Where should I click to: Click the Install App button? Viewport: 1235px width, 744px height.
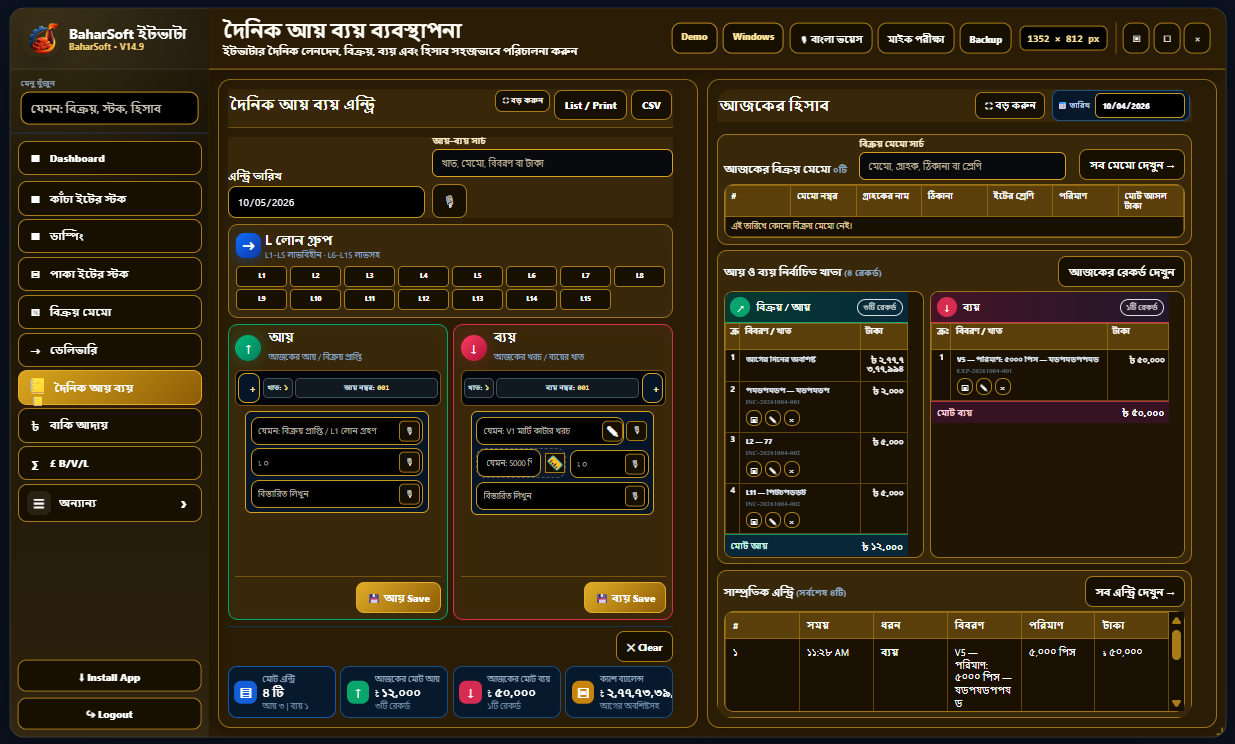(x=110, y=677)
